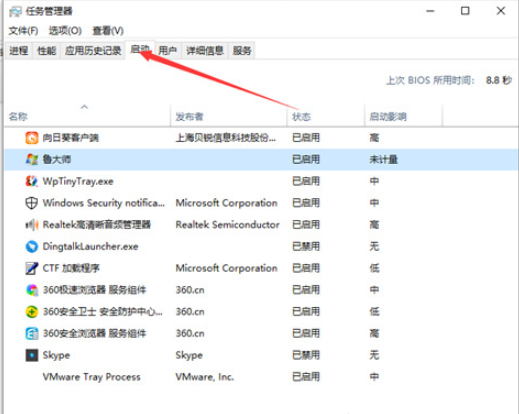This screenshot has height=414, width=519.
Task: Select the 启动 tab
Action: [x=140, y=50]
